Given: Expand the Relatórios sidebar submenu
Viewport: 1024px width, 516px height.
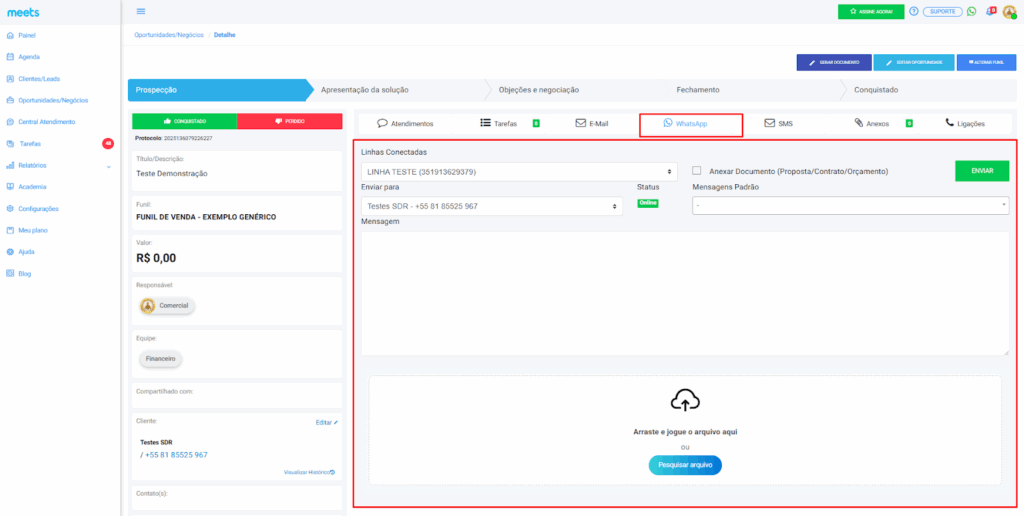Looking at the screenshot, I should [107, 166].
